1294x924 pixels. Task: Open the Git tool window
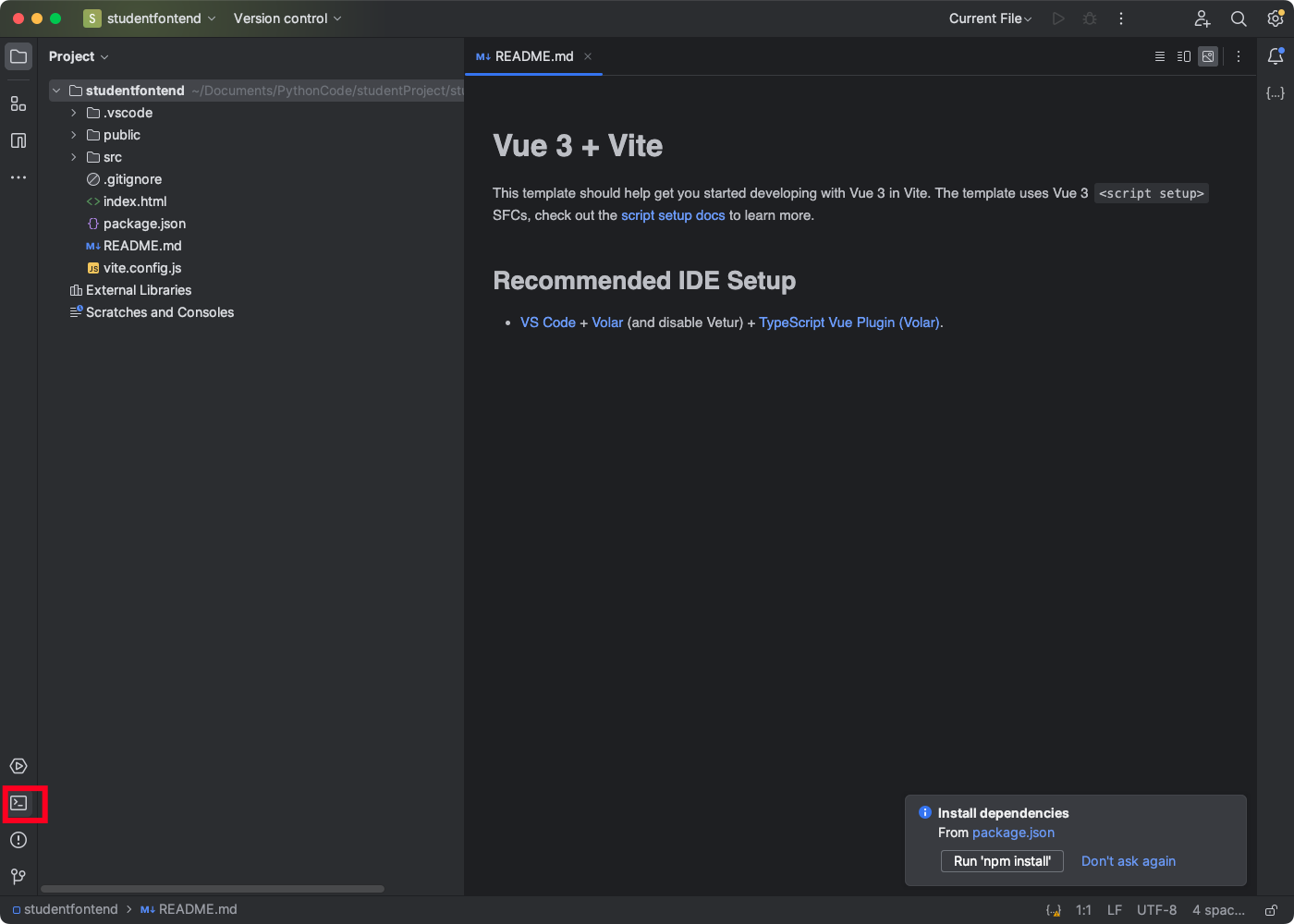tap(18, 876)
